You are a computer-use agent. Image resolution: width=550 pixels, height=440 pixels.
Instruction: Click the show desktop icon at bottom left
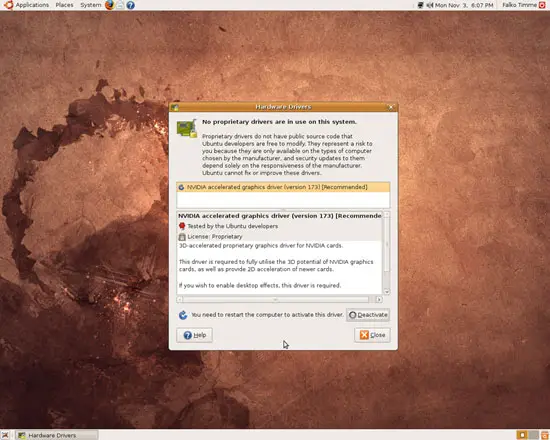(x=5, y=435)
